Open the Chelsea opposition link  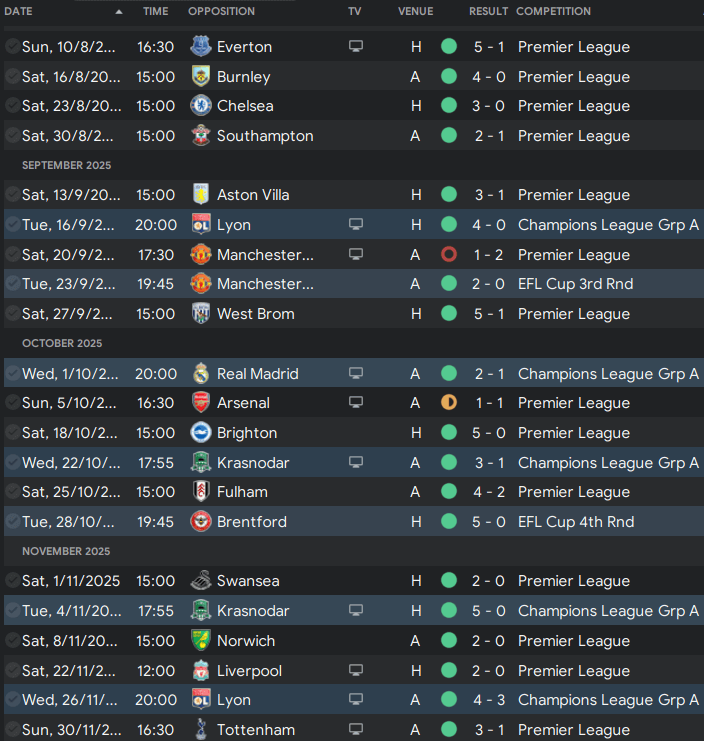[245, 106]
